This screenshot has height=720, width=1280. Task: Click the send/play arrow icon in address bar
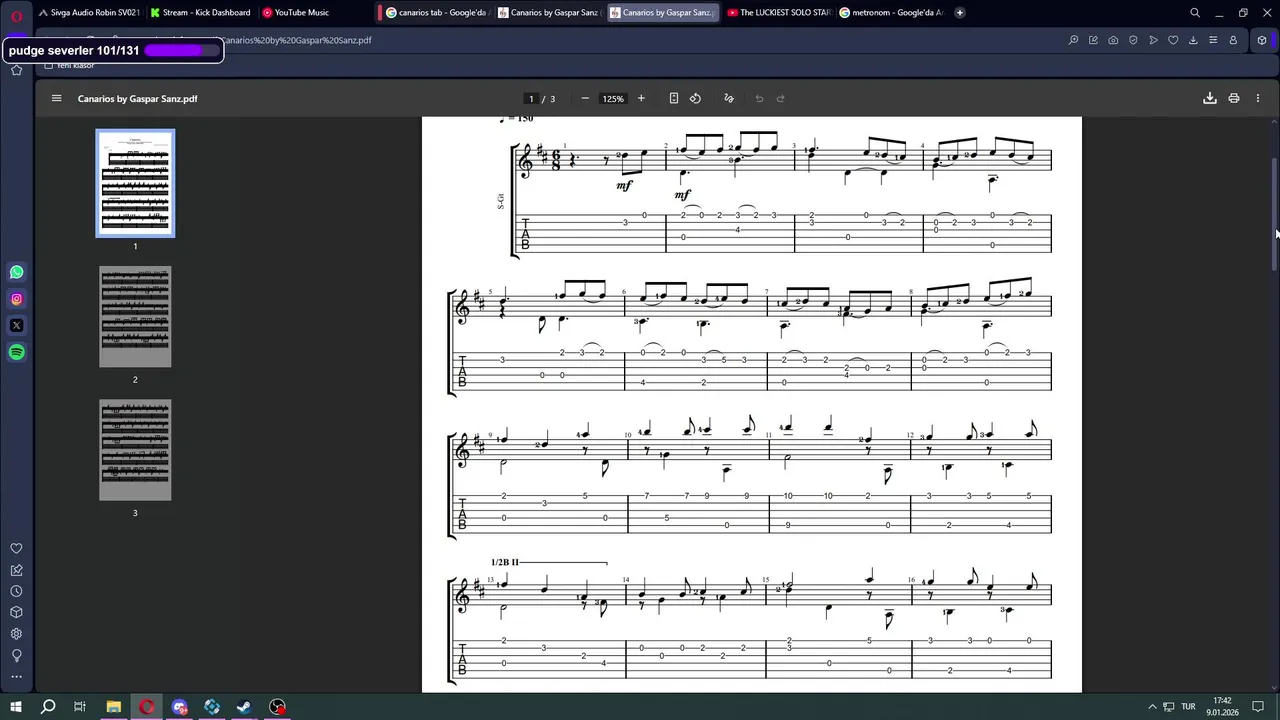click(x=1153, y=40)
